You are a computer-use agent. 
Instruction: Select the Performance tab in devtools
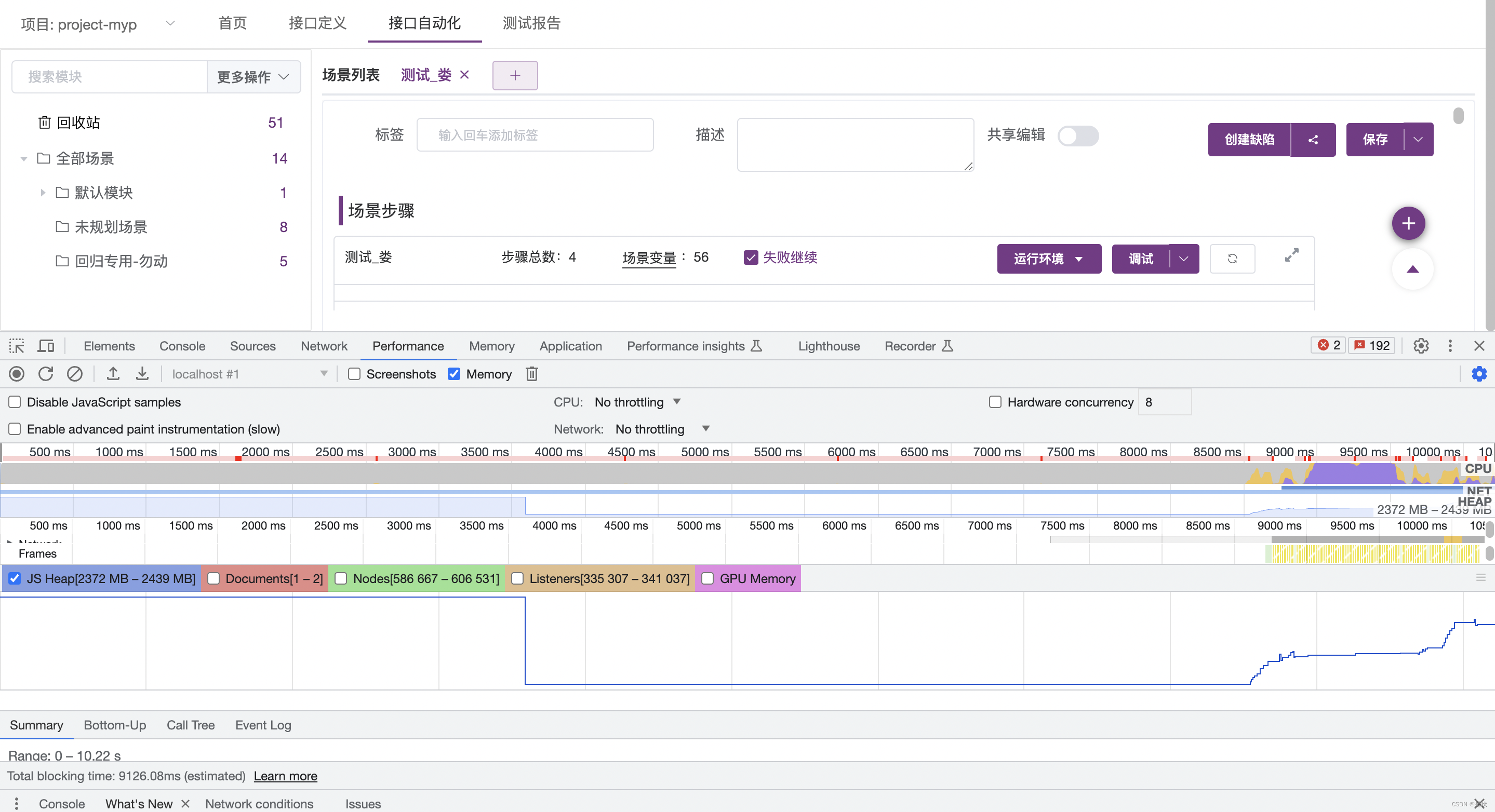[408, 345]
